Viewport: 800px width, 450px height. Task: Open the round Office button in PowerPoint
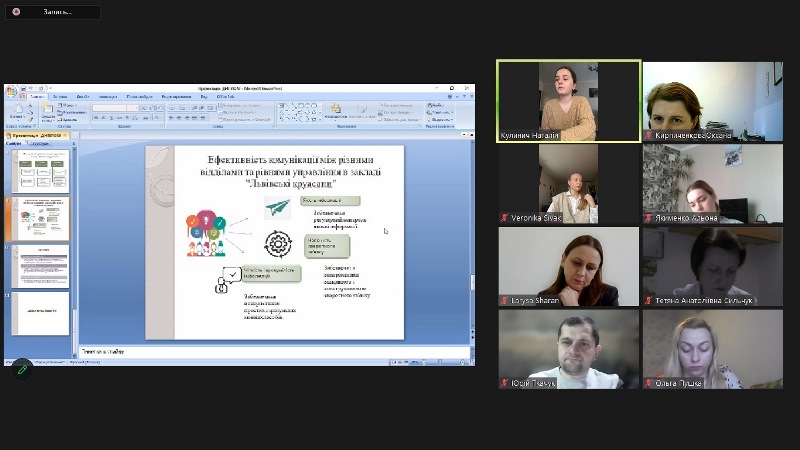pos(11,91)
